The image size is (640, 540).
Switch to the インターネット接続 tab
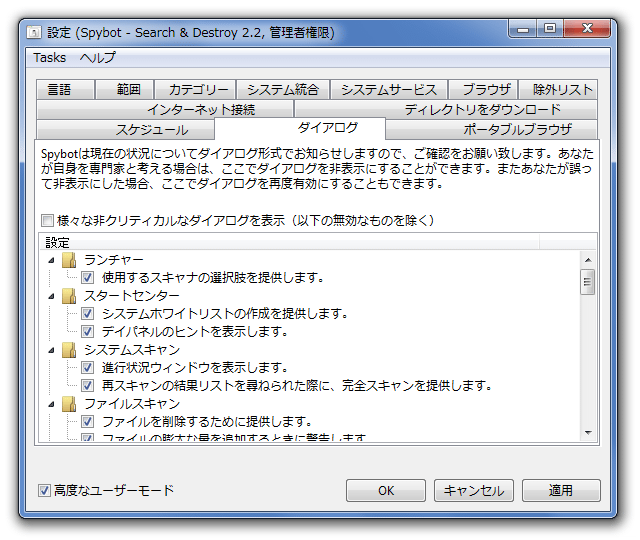(x=165, y=109)
